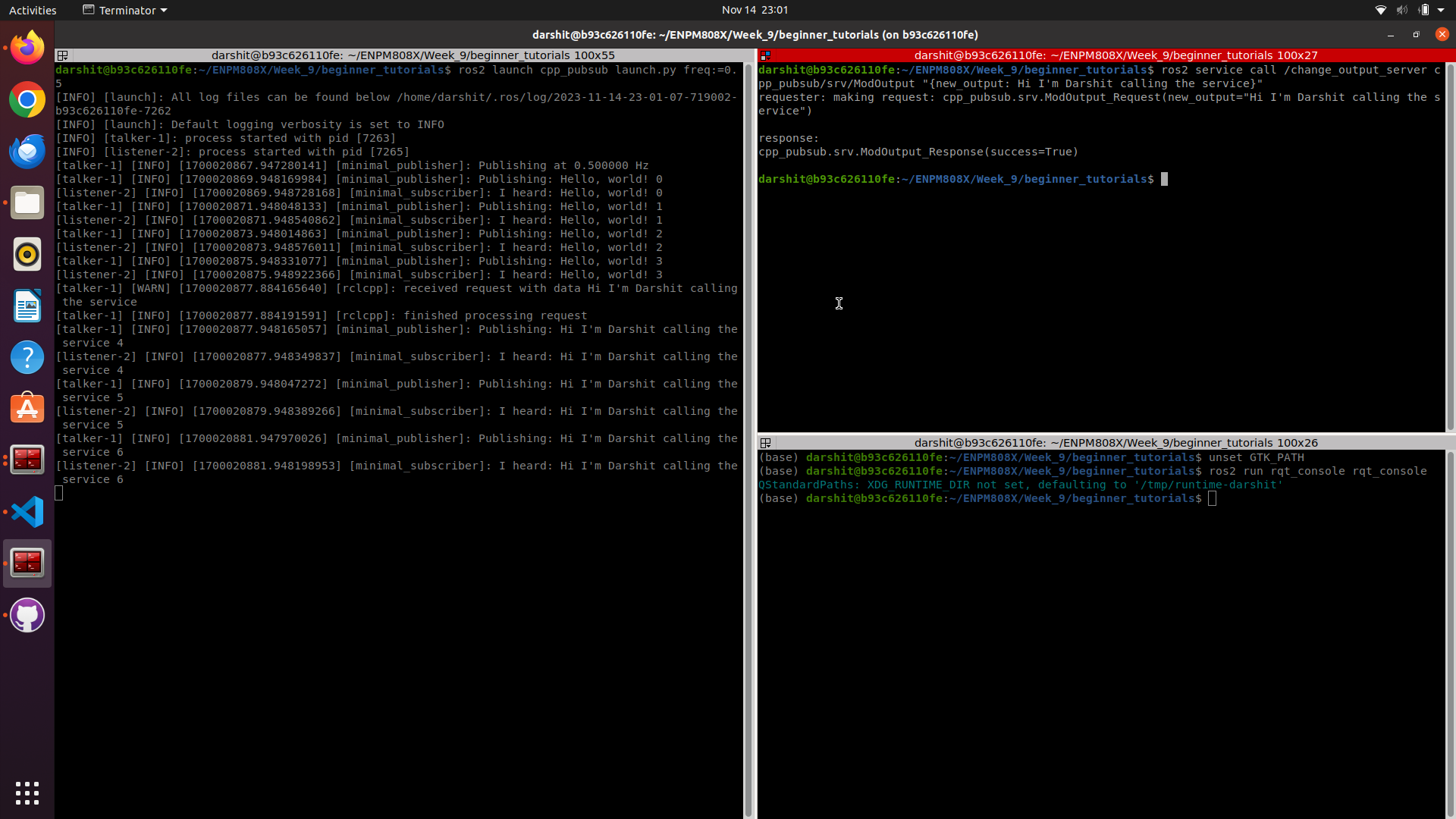Launch Rhythmbox music player
1456x819 pixels.
pos(27,255)
